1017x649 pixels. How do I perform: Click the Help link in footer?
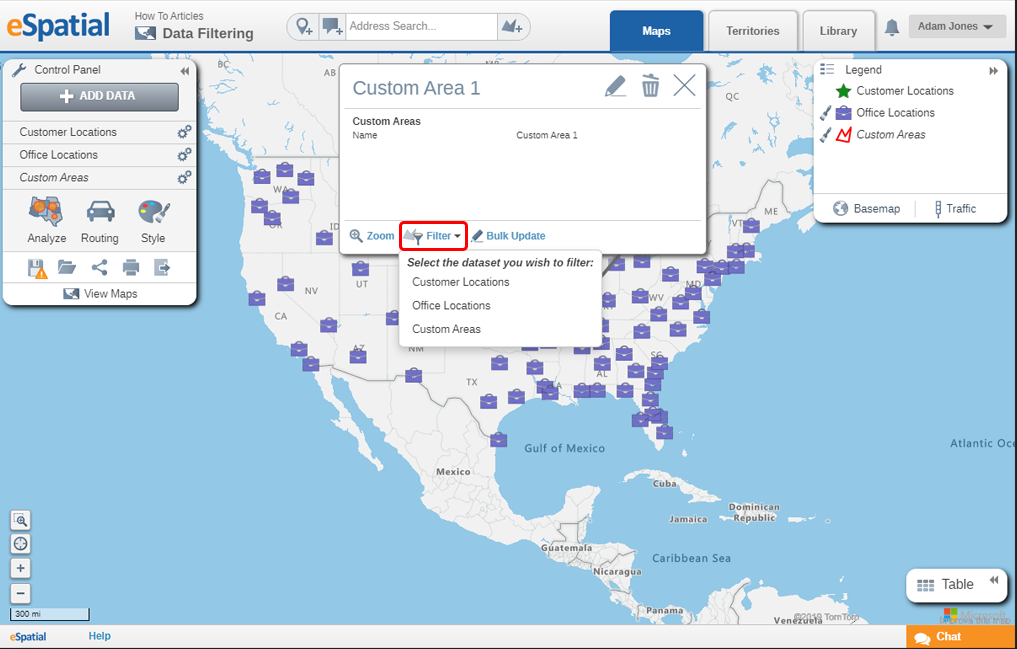click(99, 636)
